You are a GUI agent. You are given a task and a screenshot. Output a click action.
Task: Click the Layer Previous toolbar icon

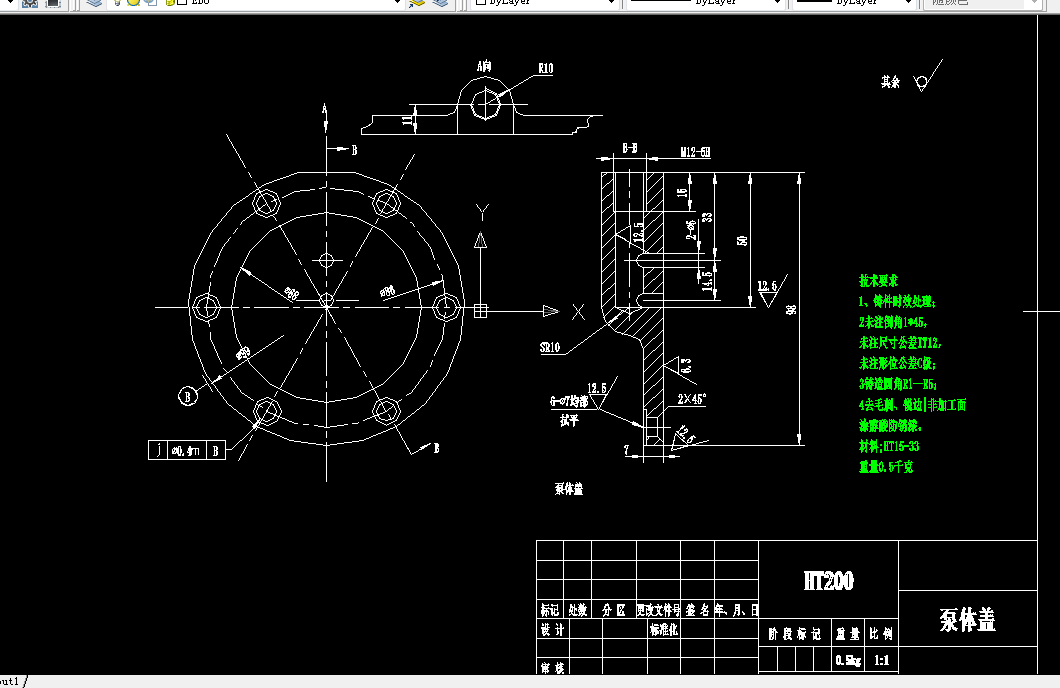click(x=440, y=3)
